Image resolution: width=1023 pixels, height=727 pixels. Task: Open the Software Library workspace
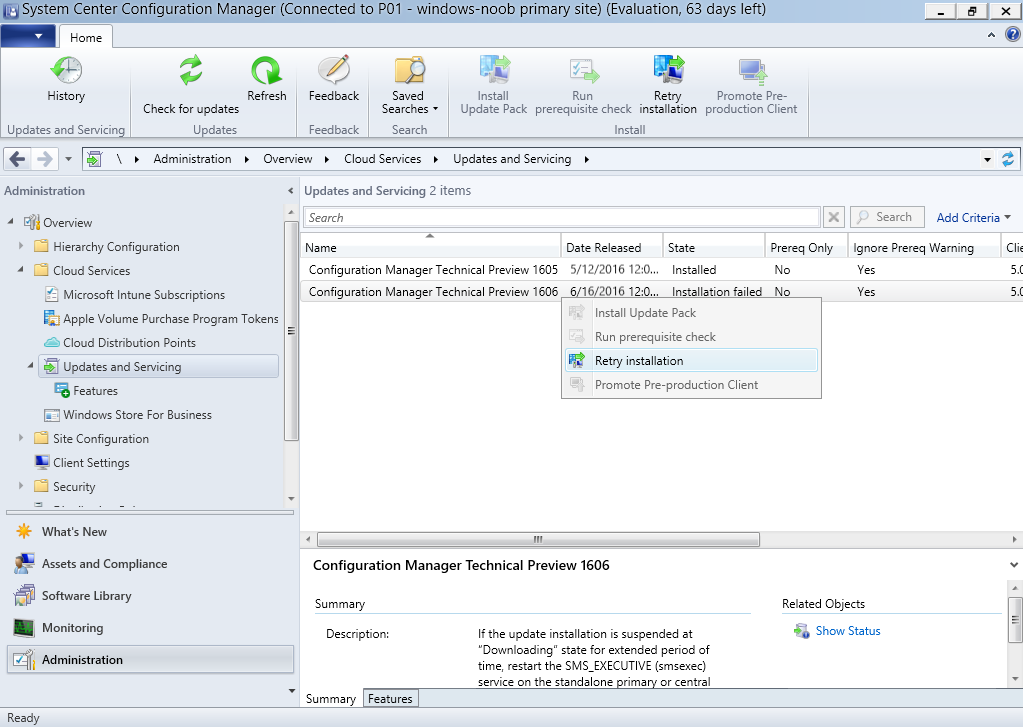click(x=150, y=596)
